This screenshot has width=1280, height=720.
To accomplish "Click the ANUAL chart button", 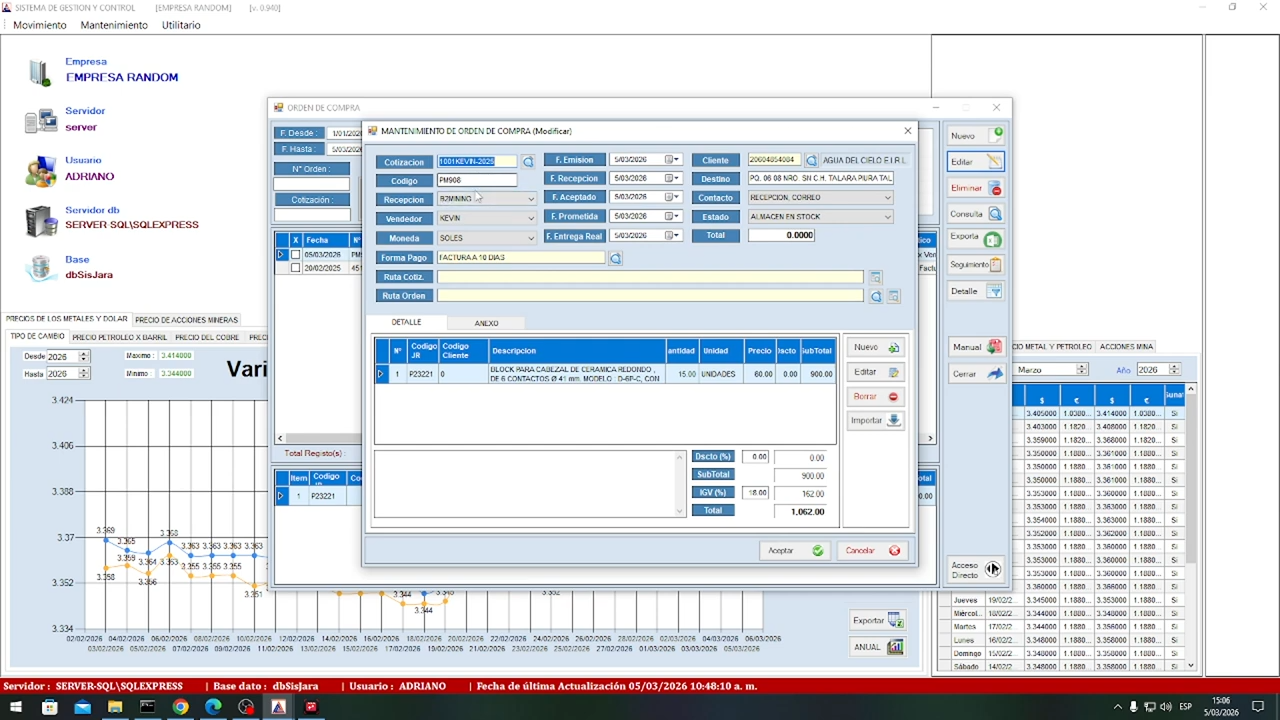I will click(878, 647).
